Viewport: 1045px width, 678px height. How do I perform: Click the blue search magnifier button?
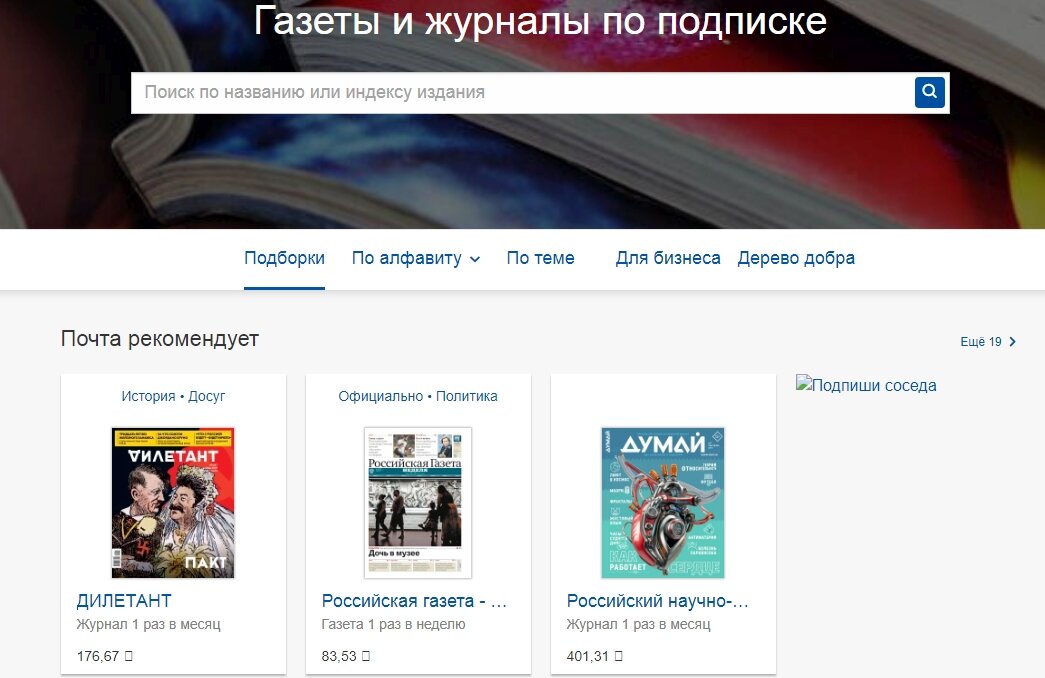[x=930, y=92]
